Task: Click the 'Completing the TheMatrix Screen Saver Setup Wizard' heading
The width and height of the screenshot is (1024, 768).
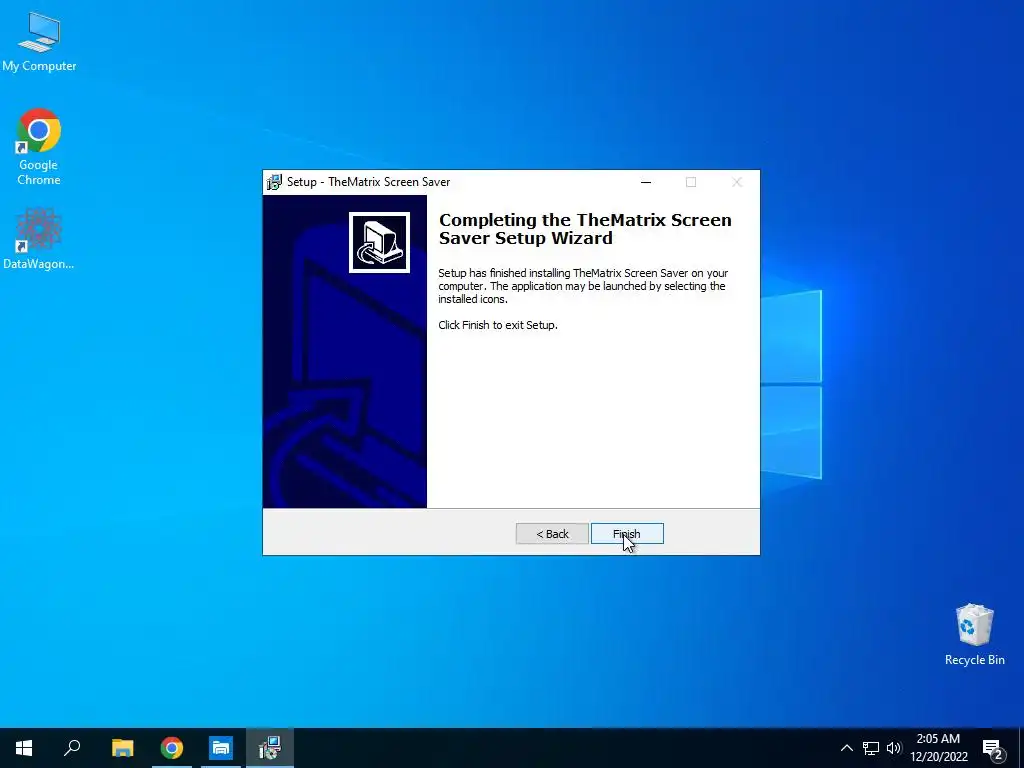Action: [x=585, y=229]
